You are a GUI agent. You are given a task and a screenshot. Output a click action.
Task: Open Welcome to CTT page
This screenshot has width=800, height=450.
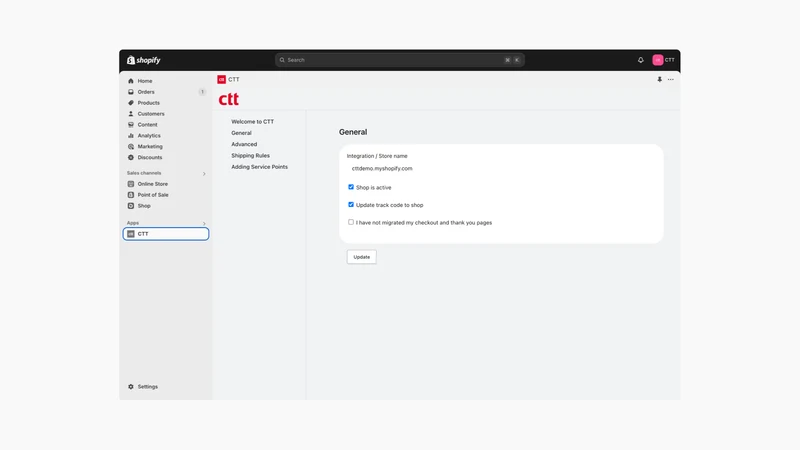point(253,121)
